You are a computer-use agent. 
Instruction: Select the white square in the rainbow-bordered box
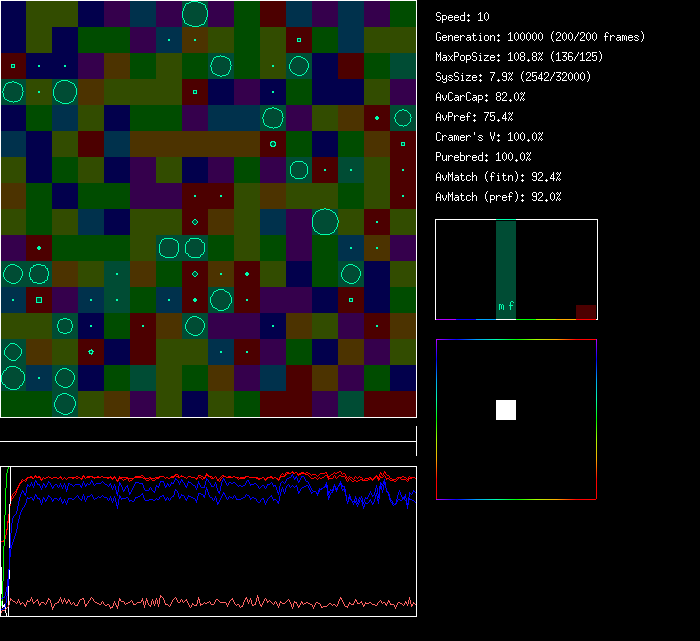click(x=506, y=409)
